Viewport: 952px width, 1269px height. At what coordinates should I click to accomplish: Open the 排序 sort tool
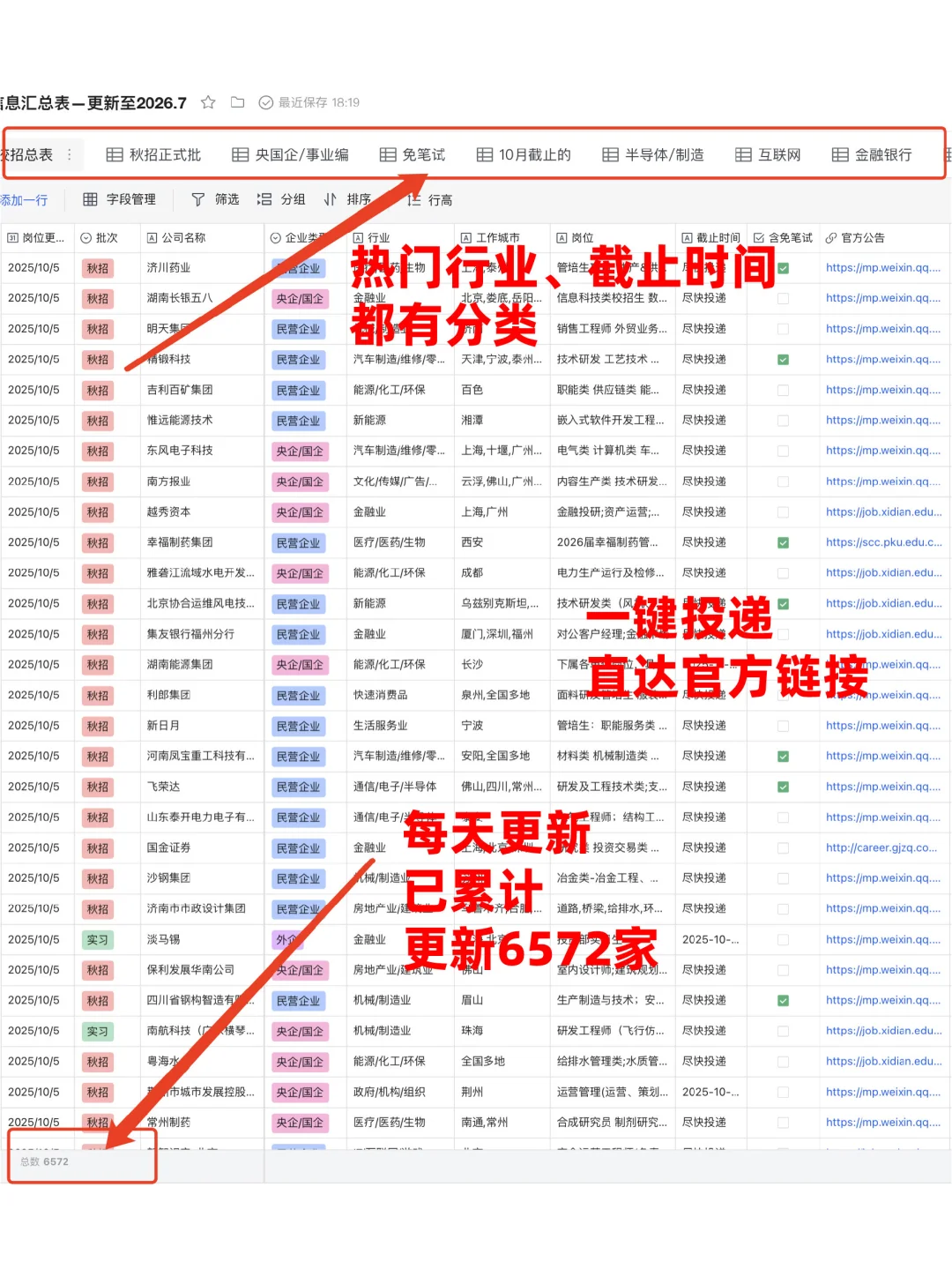(347, 199)
